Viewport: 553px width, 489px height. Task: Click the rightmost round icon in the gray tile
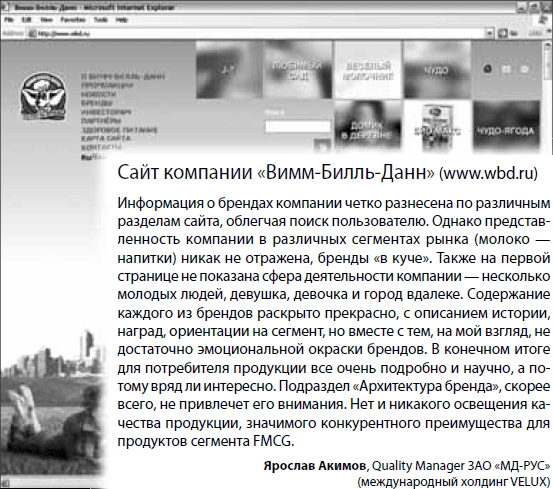[x=524, y=69]
